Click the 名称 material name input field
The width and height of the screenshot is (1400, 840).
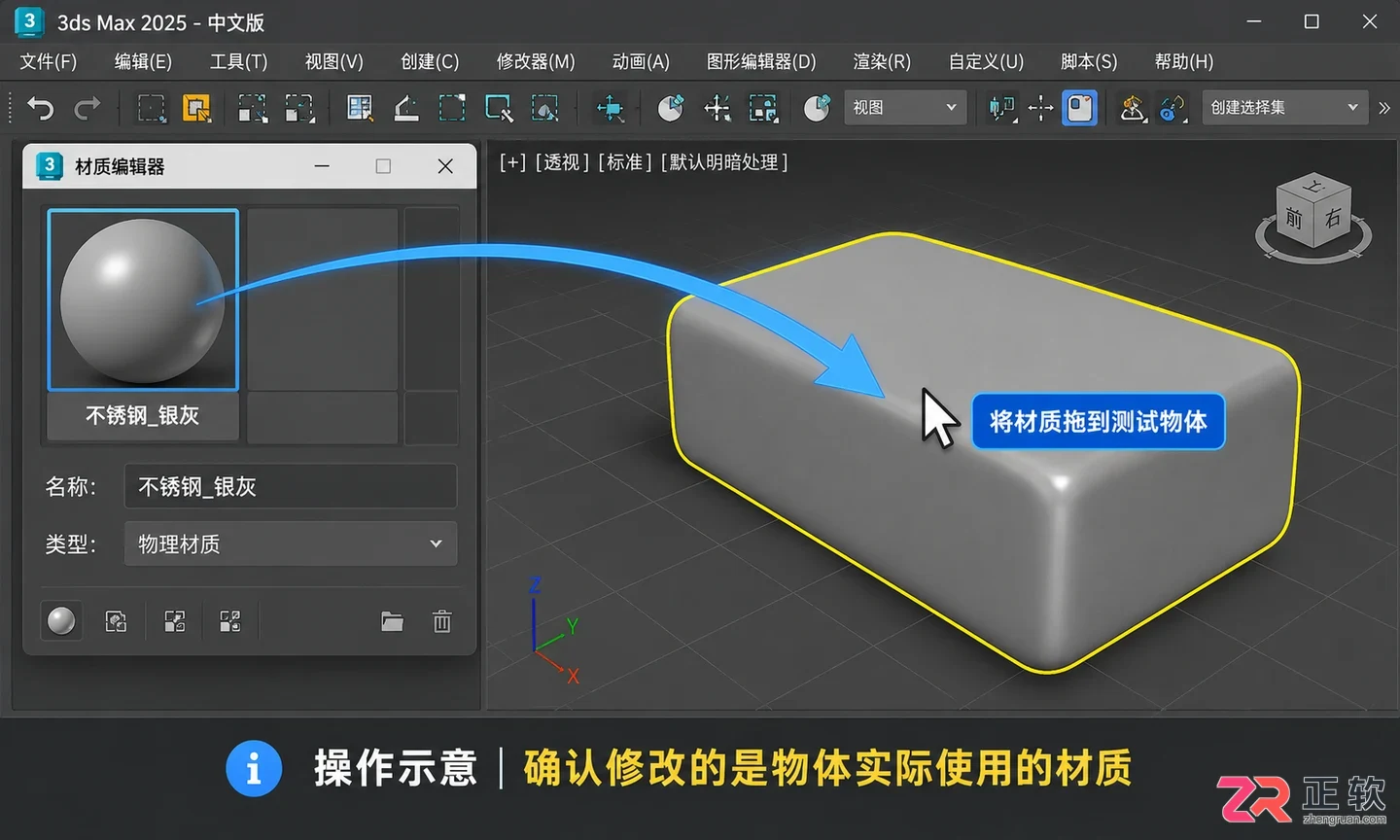291,486
